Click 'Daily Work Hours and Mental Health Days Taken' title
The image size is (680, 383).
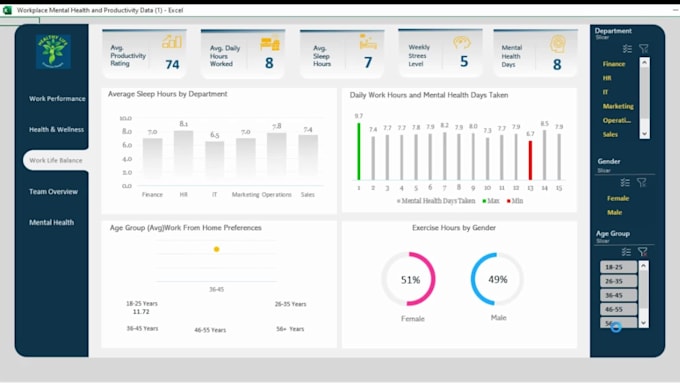coord(429,95)
